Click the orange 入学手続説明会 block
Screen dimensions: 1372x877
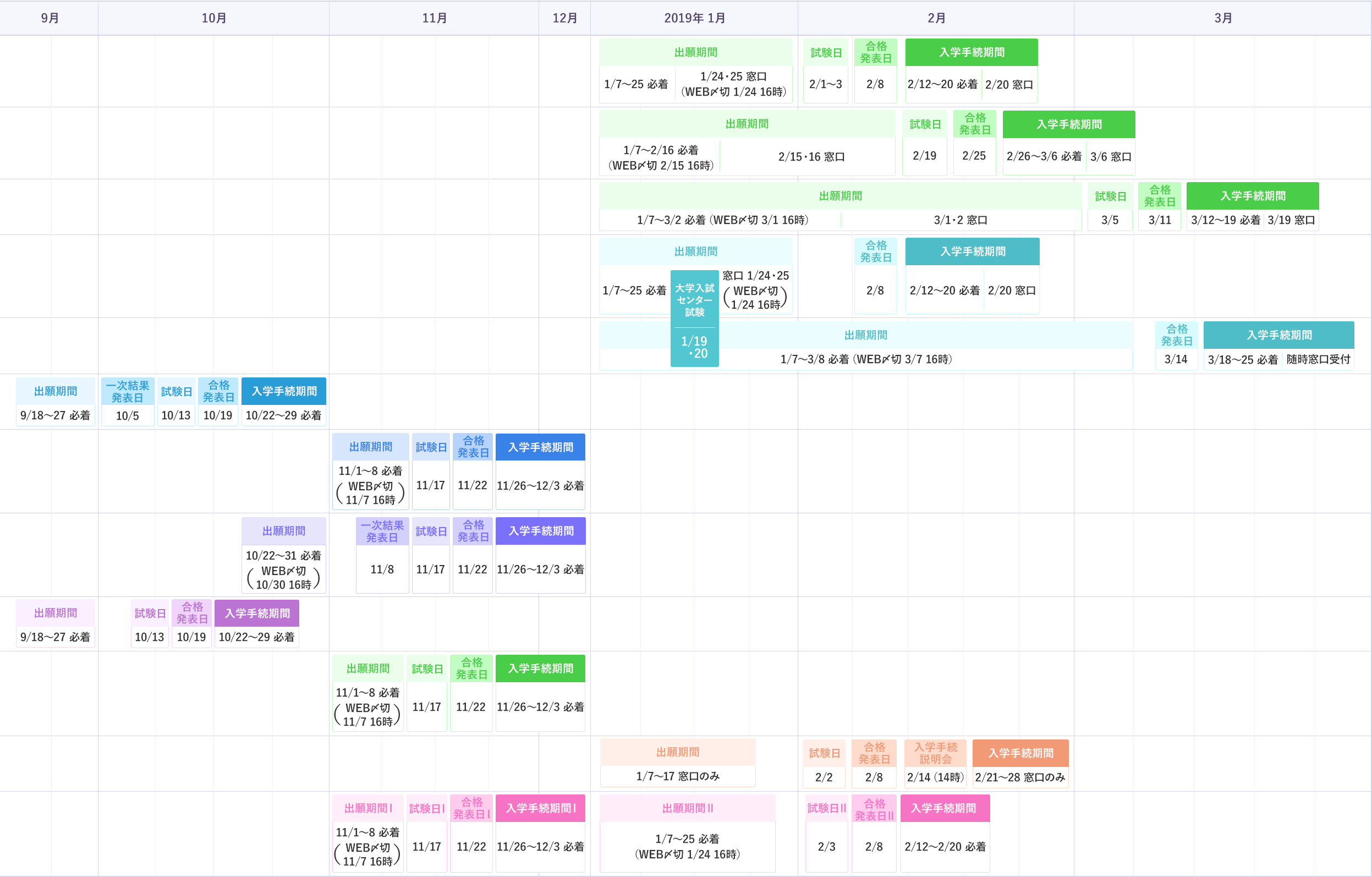coord(935,753)
